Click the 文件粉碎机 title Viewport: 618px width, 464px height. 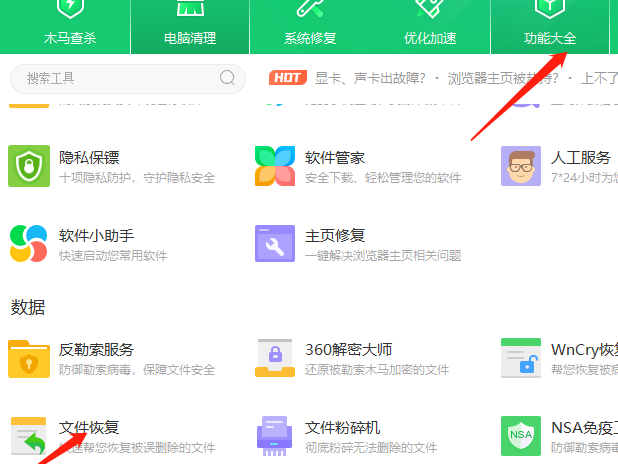tap(343, 428)
